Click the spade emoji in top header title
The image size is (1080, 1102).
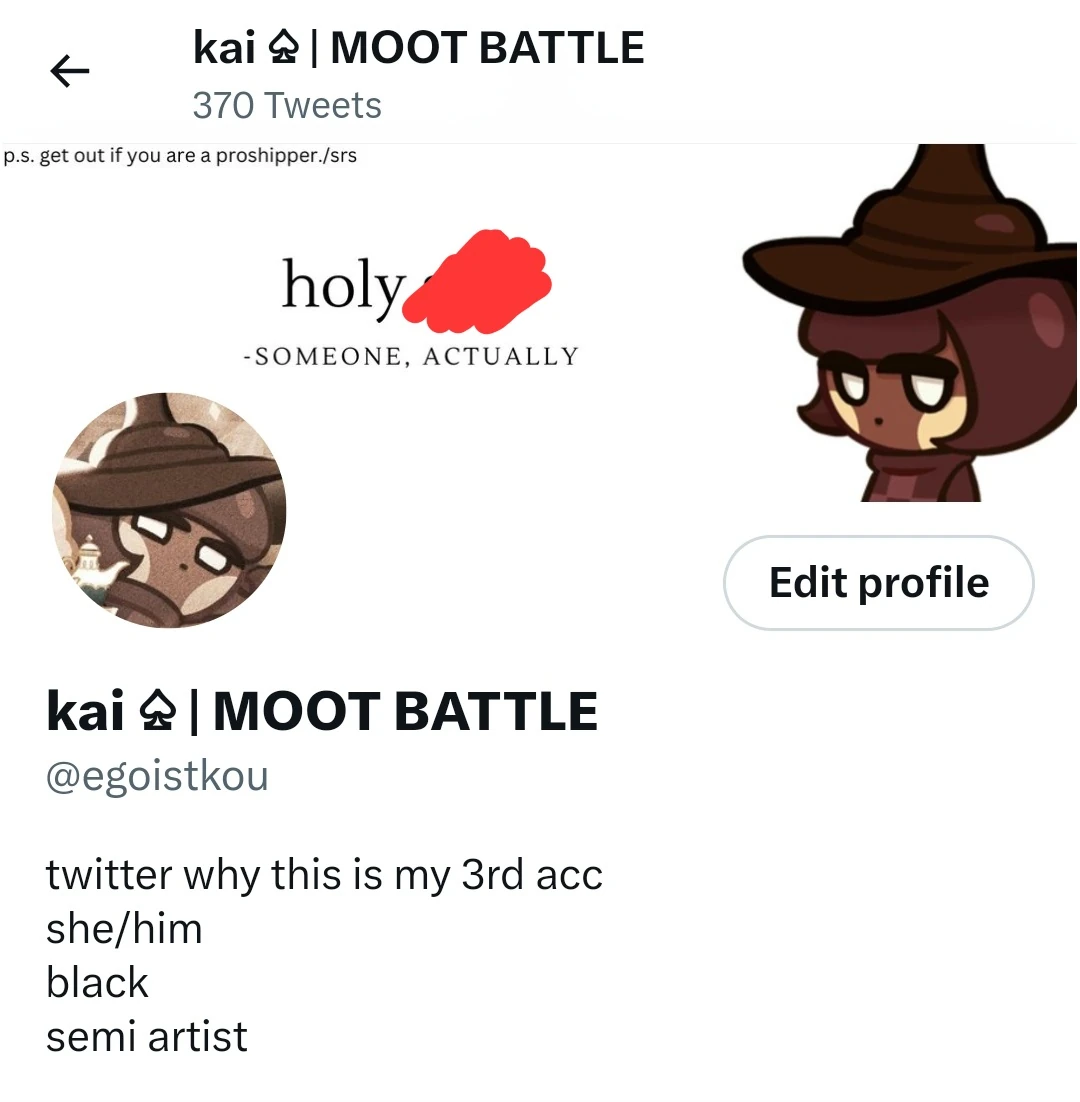(x=284, y=48)
